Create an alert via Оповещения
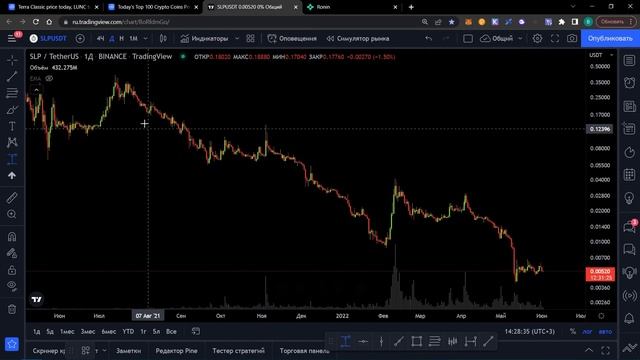This screenshot has height=360, width=640. pyautogui.click(x=292, y=38)
